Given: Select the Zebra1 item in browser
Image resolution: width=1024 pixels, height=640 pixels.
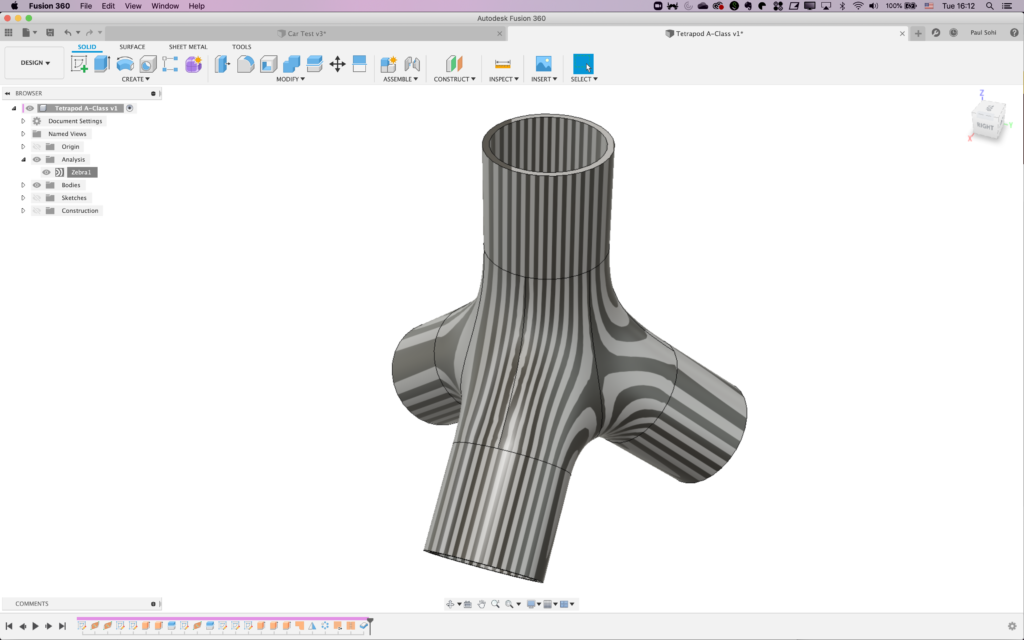Looking at the screenshot, I should click(82, 172).
